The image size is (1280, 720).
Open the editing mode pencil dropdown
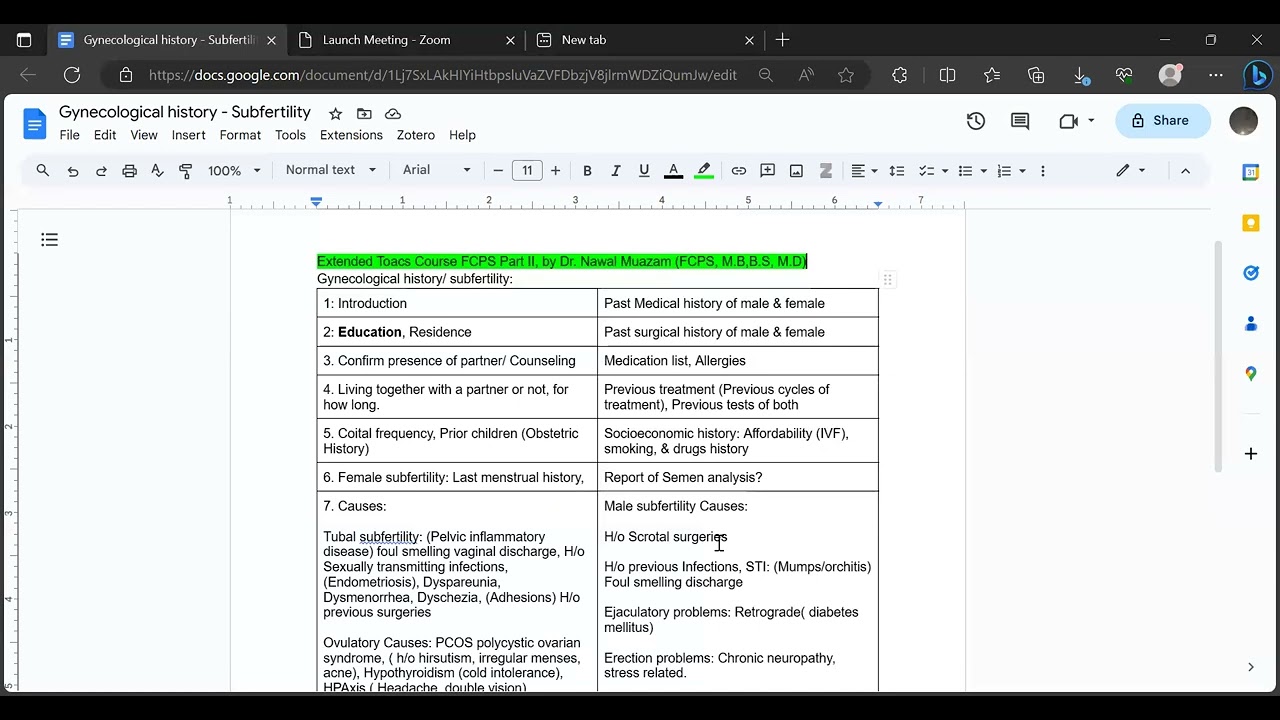coord(1131,171)
